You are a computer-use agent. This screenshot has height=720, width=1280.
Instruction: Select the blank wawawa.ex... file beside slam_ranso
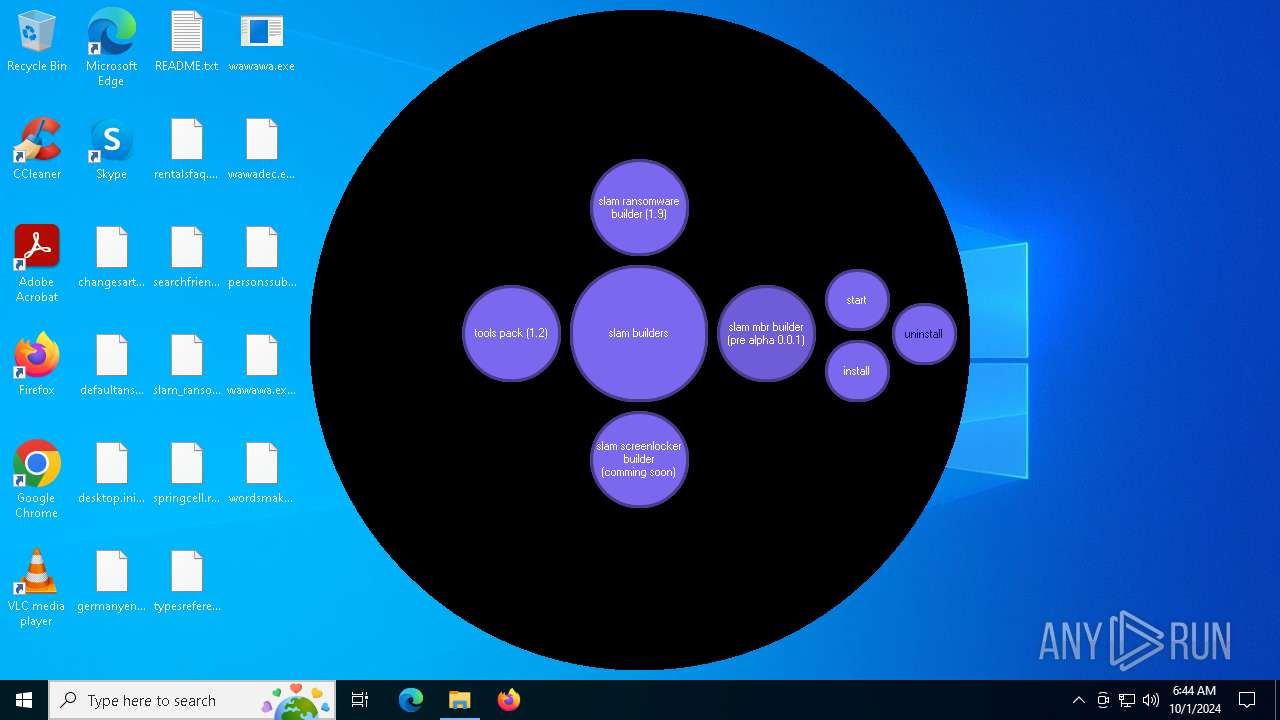click(261, 366)
